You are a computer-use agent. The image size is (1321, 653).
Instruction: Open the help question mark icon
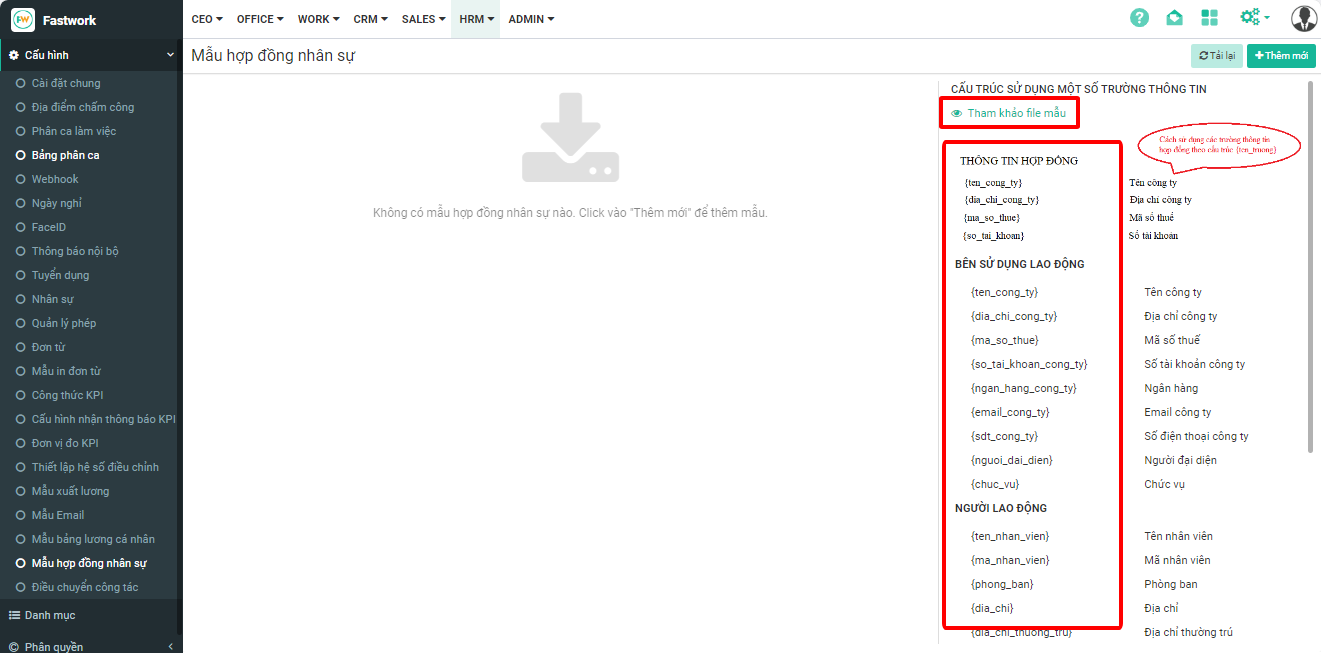(1139, 18)
